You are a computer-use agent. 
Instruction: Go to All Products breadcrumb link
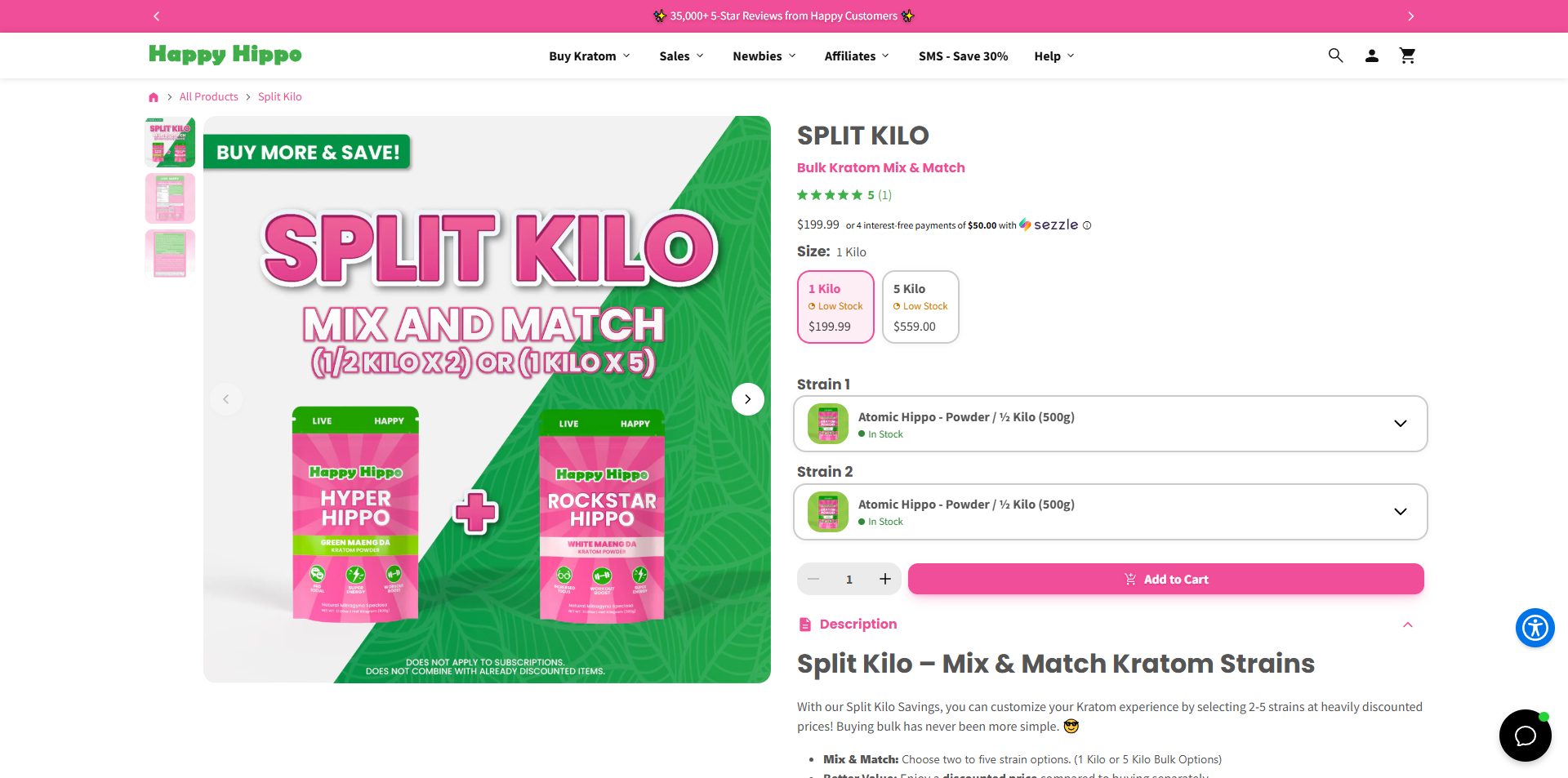(x=209, y=97)
